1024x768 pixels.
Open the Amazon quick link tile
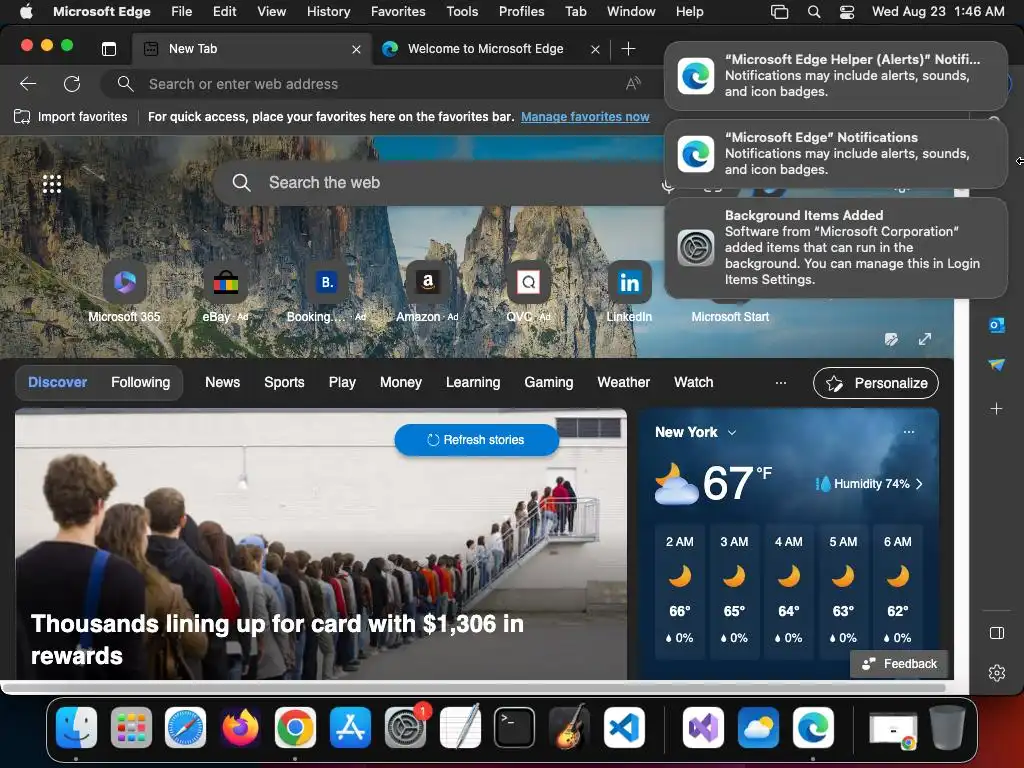click(x=427, y=281)
